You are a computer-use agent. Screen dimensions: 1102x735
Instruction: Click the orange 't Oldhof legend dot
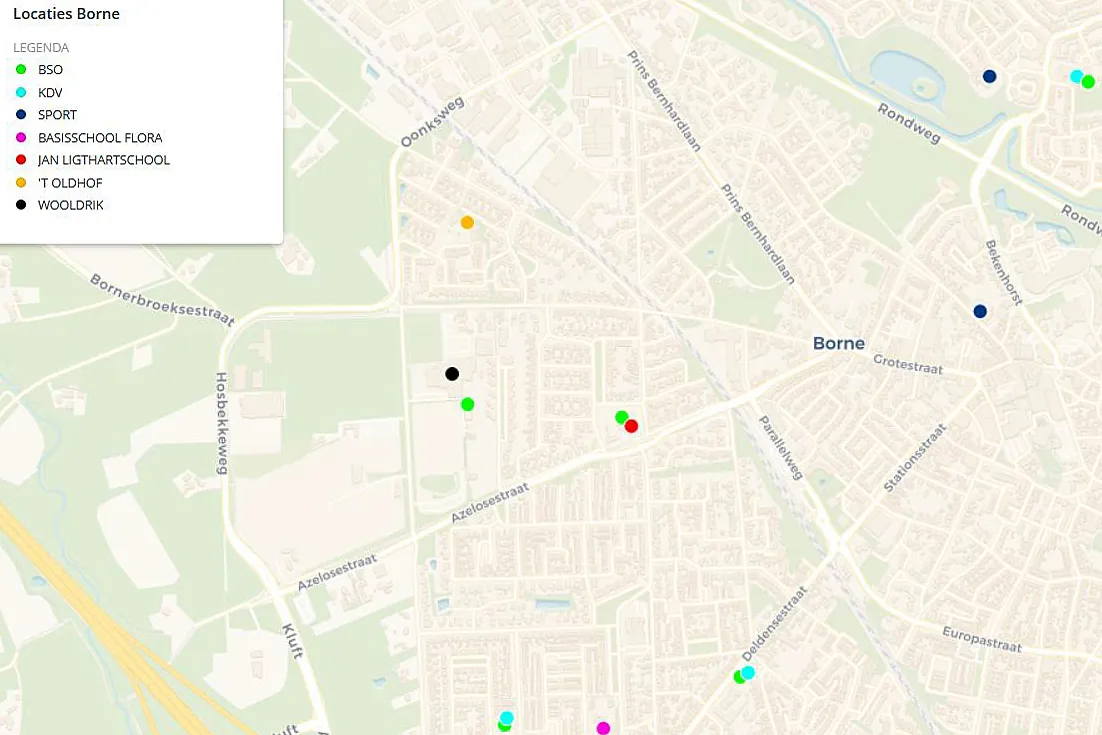(x=21, y=183)
